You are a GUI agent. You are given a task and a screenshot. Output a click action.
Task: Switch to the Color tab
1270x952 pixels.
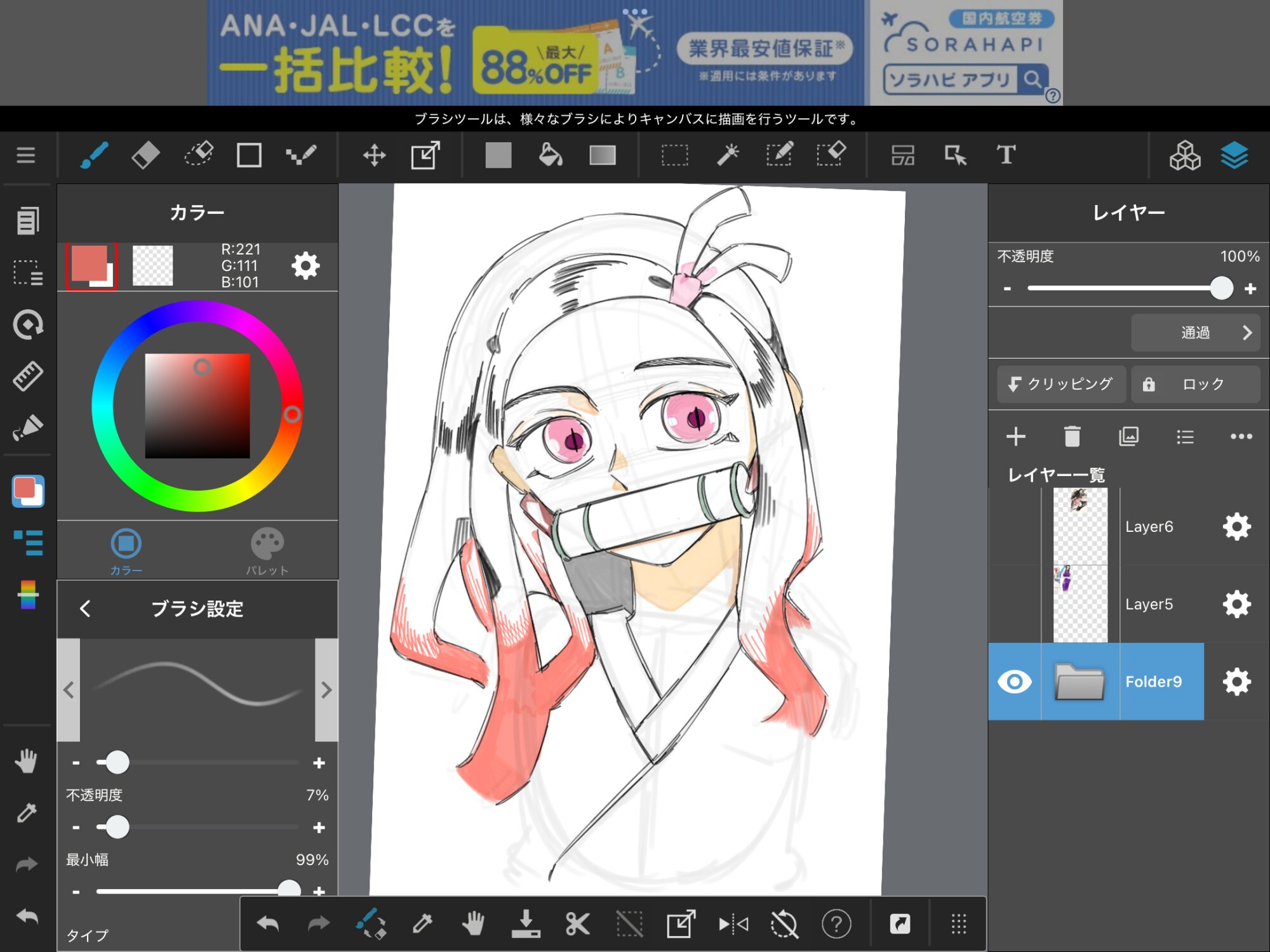(x=126, y=551)
